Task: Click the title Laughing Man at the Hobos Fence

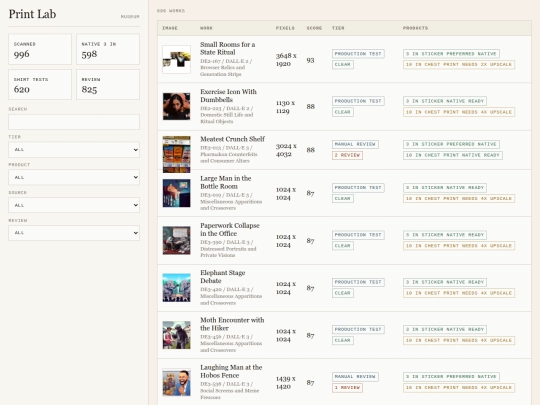Action: coord(231,371)
